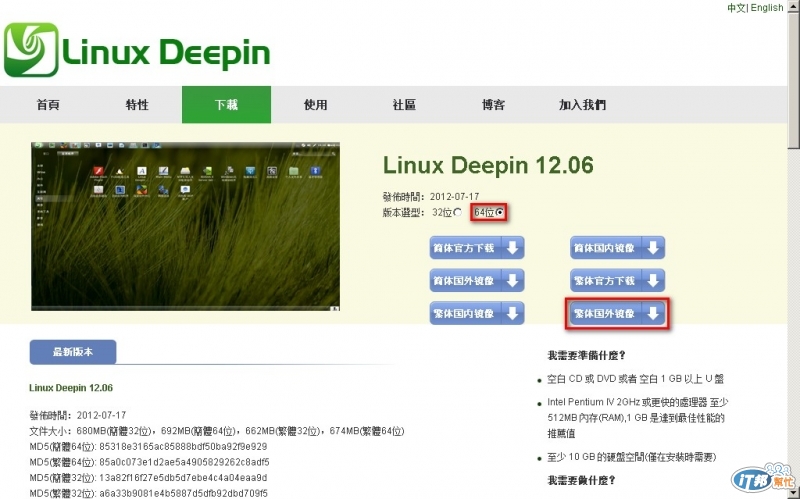Click the 簡体国内镜像 download button
Viewport: 800px width, 499px height.
click(x=617, y=248)
